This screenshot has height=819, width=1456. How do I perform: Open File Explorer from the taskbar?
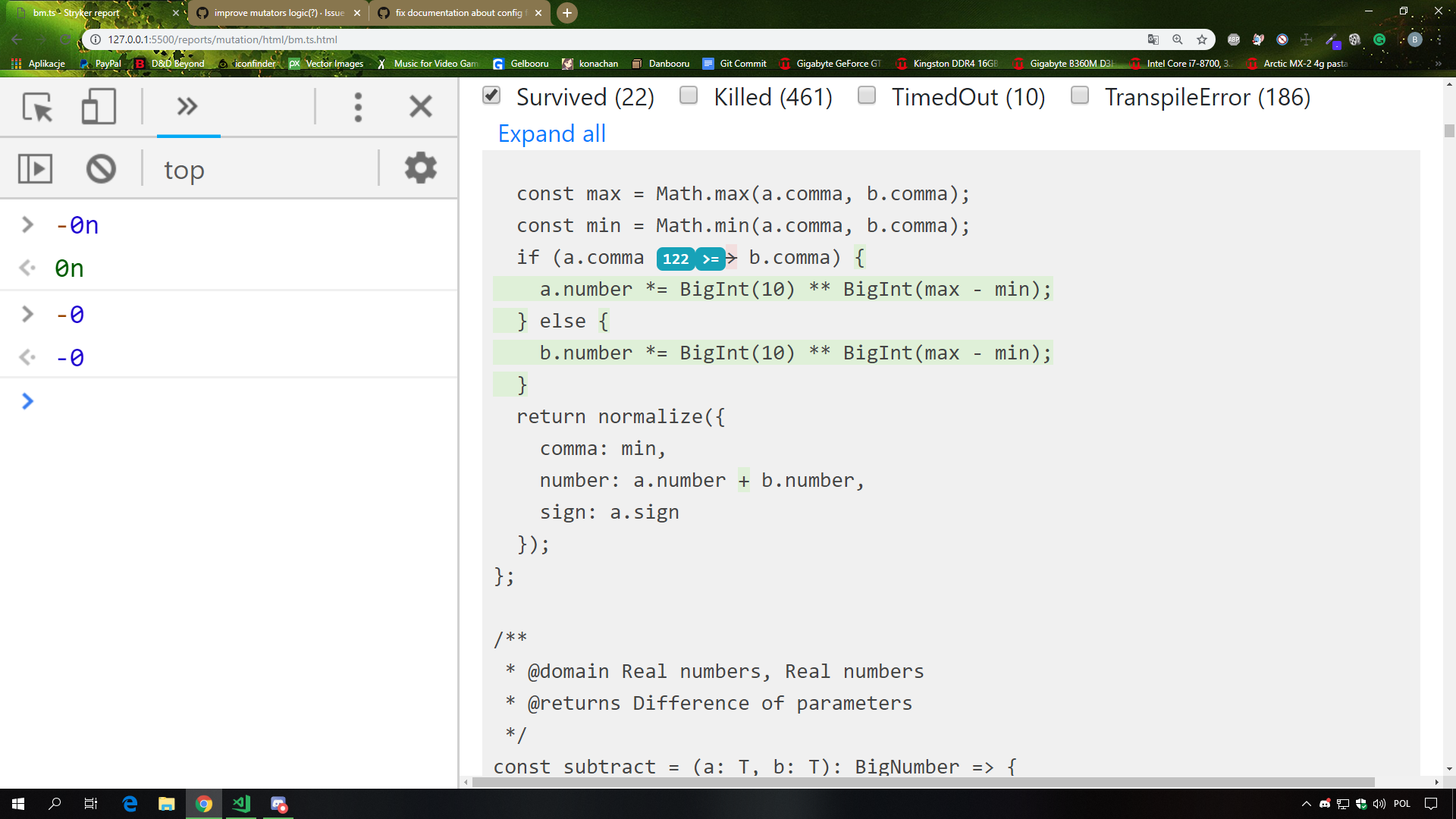[x=166, y=804]
